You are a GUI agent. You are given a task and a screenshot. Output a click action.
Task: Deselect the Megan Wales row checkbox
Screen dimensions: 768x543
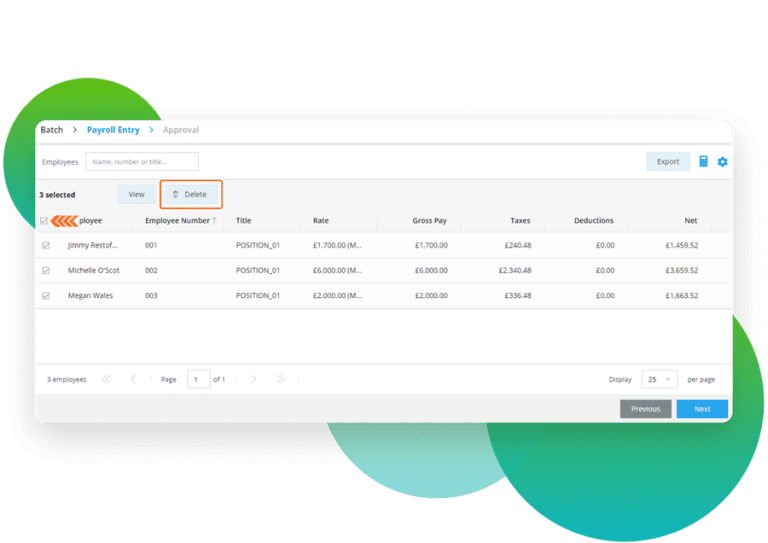[x=45, y=295]
